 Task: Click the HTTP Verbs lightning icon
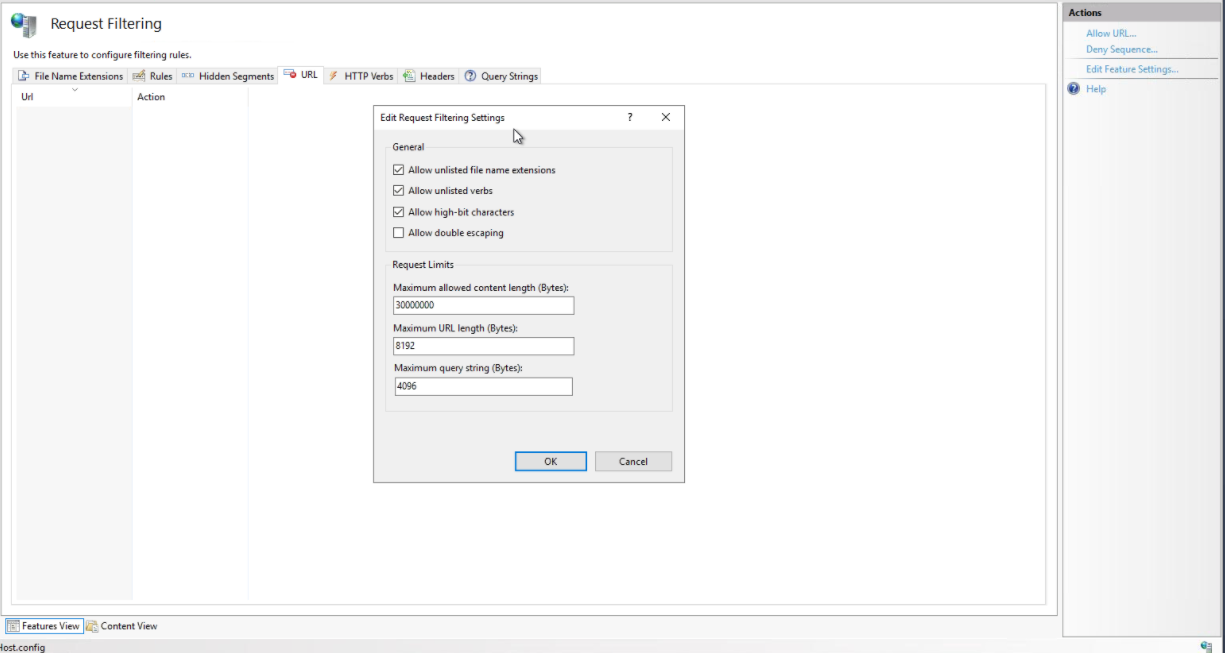(333, 76)
